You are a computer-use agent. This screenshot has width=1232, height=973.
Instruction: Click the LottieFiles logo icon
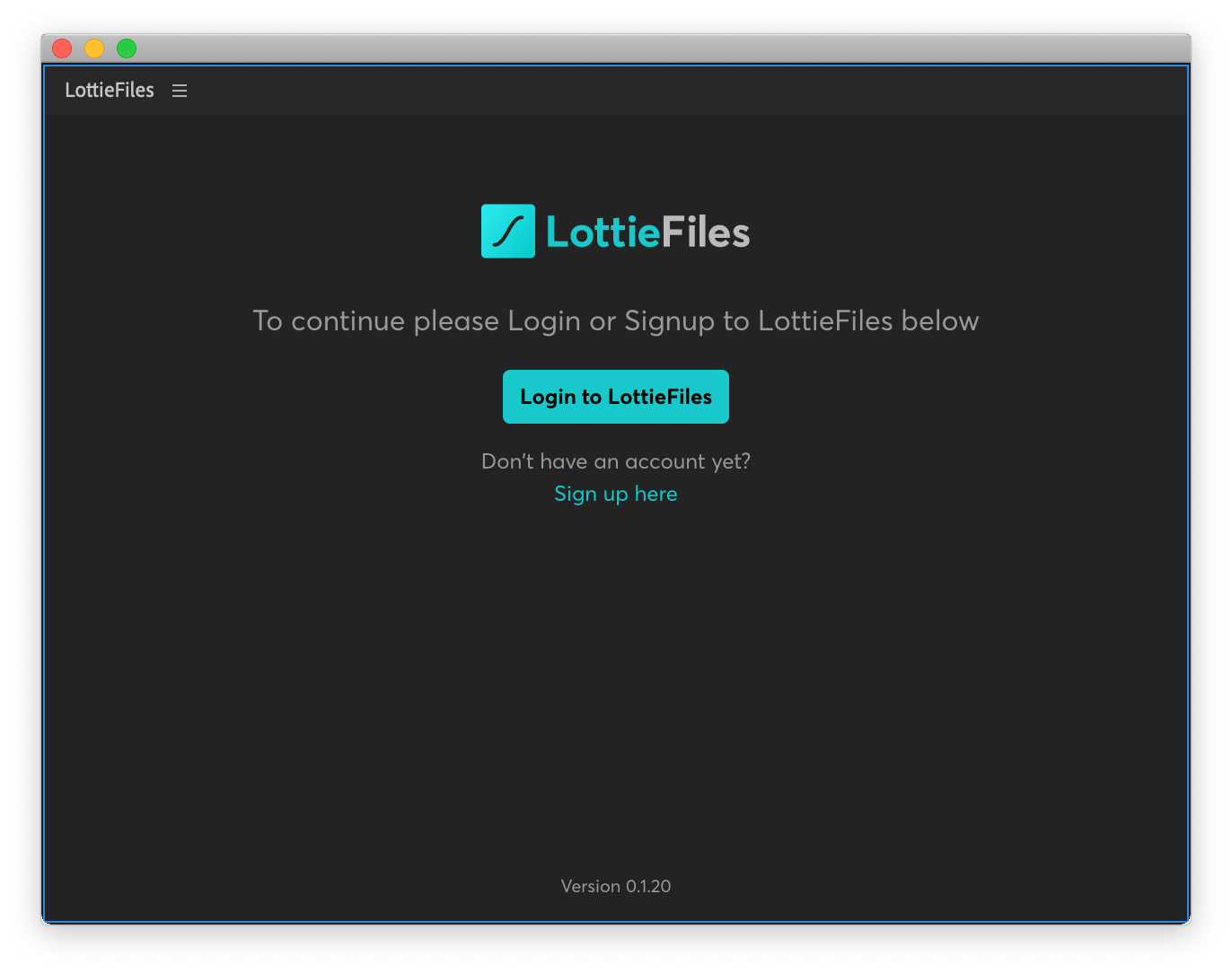[x=508, y=231]
